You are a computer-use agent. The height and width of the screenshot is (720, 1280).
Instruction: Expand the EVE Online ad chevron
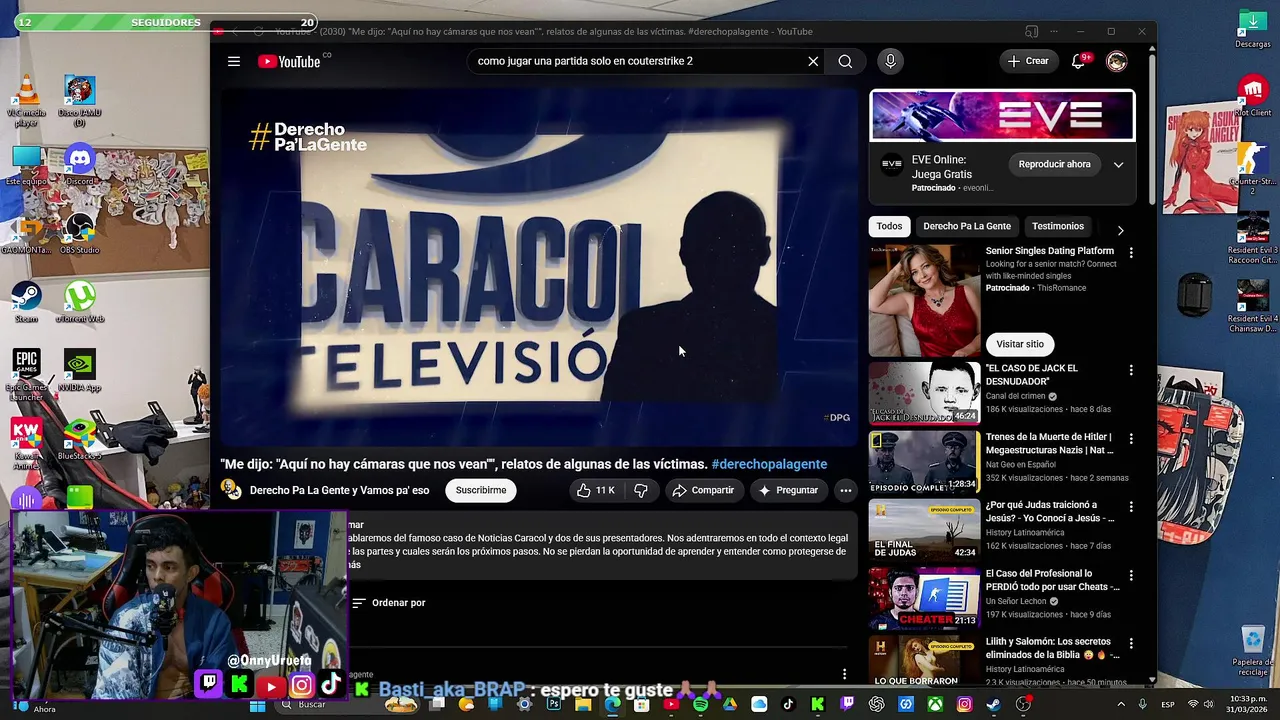[1118, 164]
